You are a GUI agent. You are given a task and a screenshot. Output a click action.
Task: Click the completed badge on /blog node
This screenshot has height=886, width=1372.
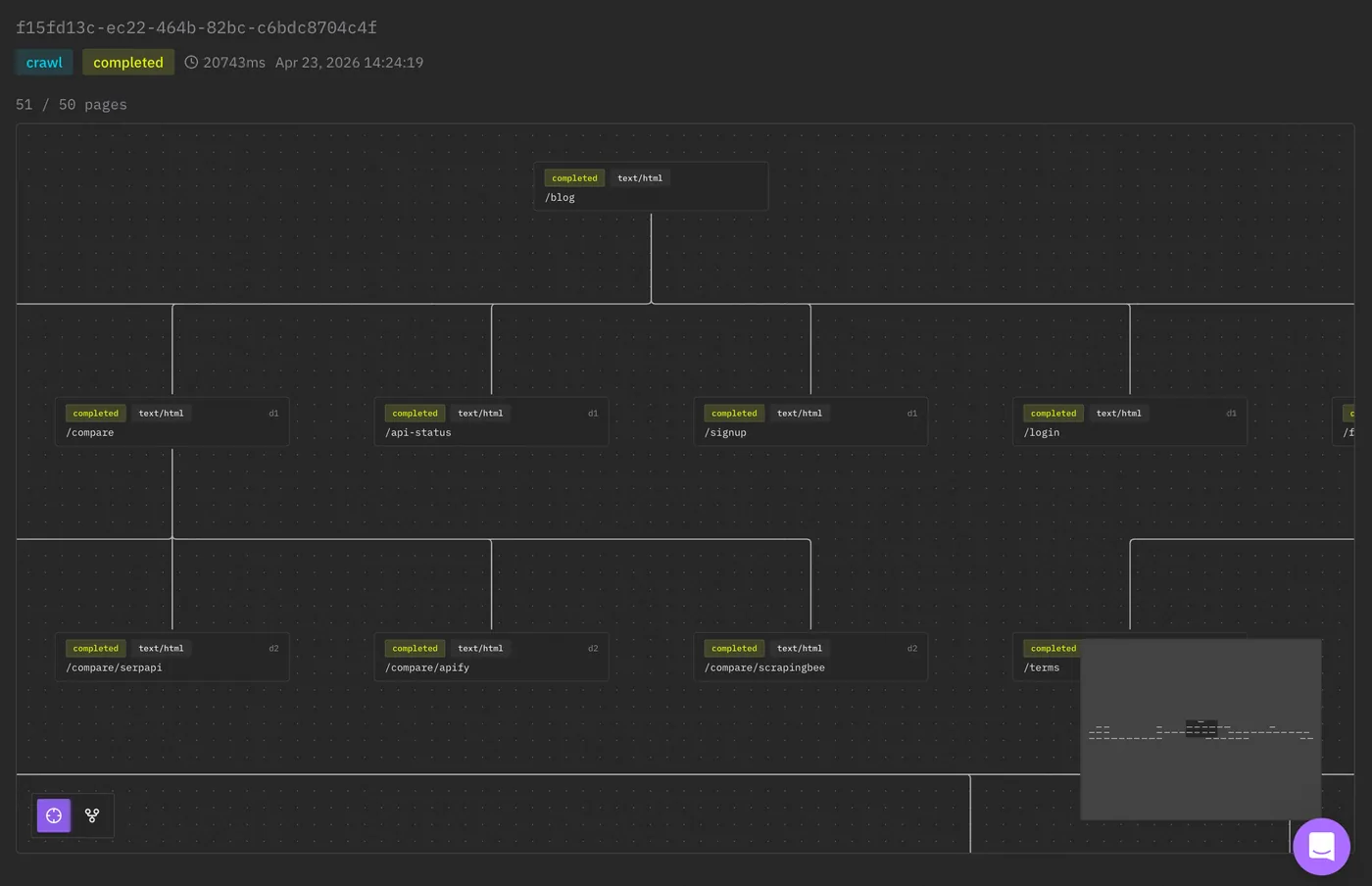(574, 177)
